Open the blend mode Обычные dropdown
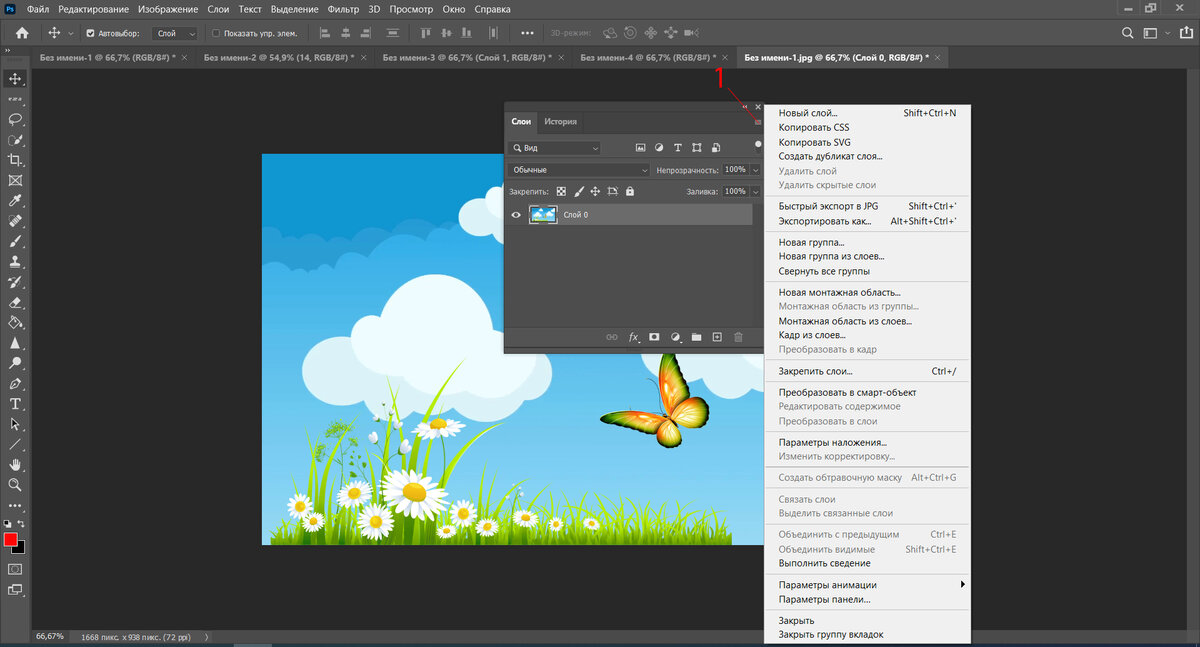 point(579,170)
